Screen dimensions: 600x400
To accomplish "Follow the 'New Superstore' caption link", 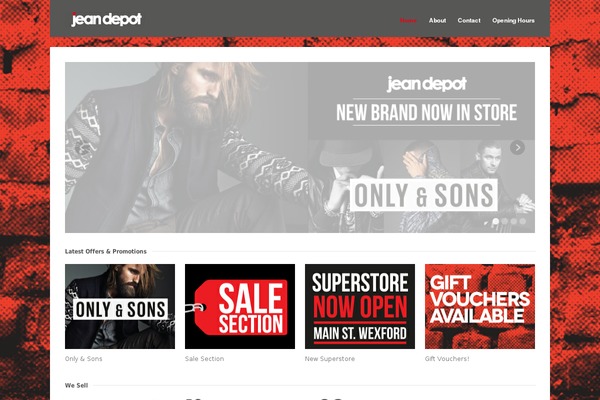I will [329, 359].
